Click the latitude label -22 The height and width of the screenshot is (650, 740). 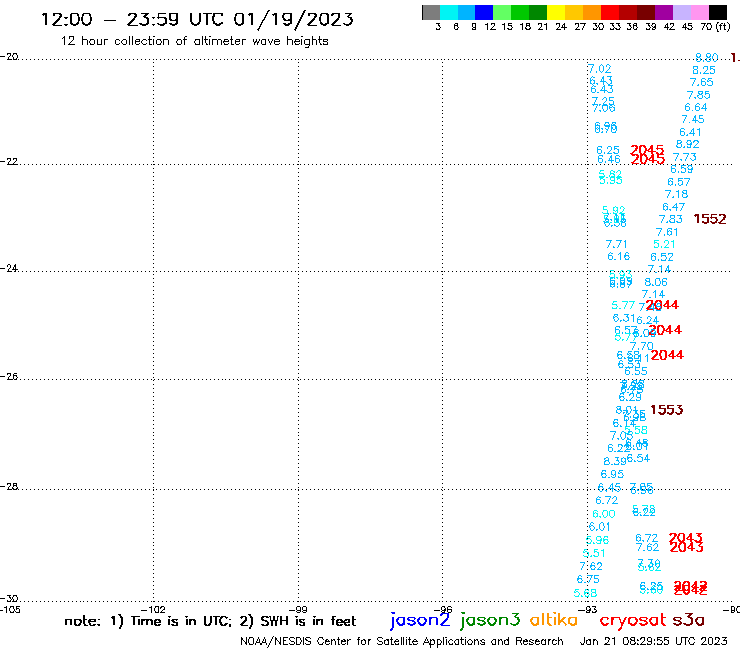coord(9,161)
